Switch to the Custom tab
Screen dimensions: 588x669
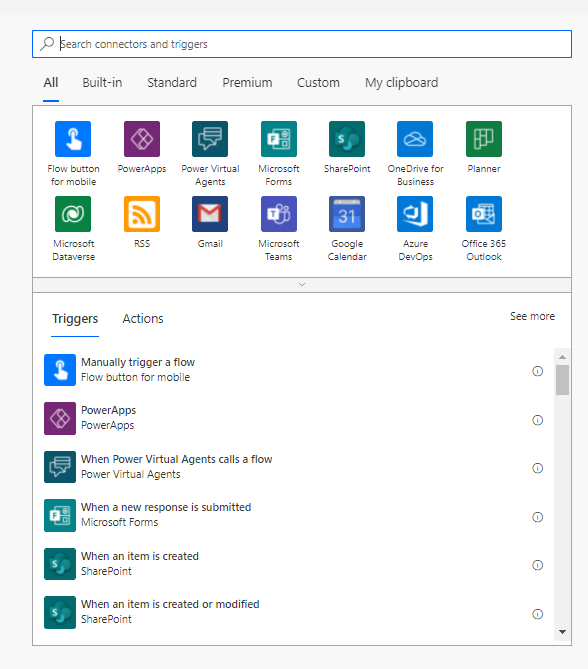318,83
